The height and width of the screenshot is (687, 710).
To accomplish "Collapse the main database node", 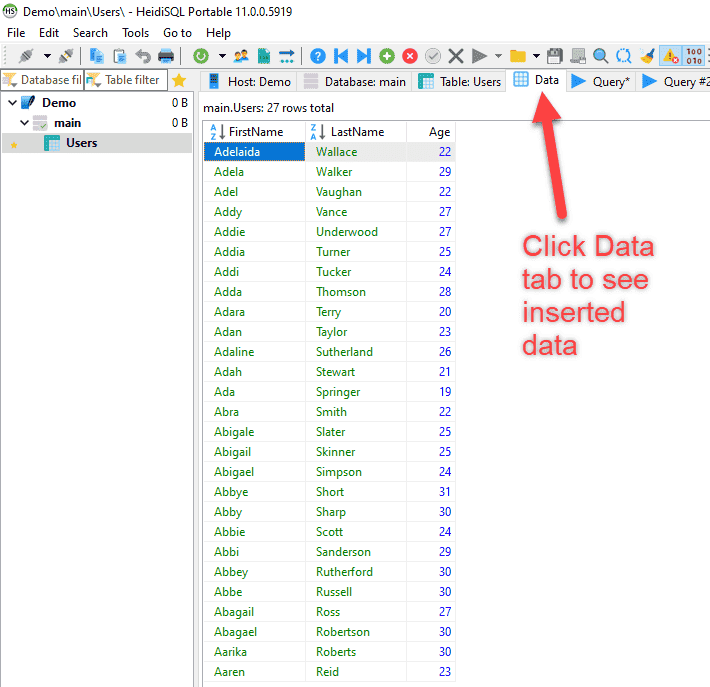I will click(x=24, y=123).
